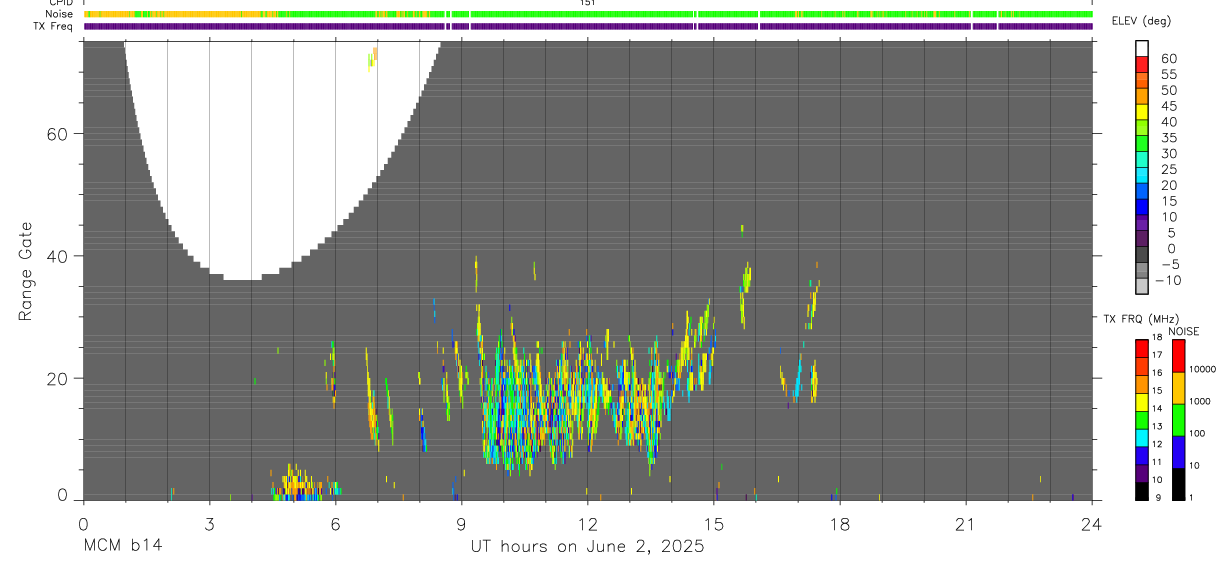The height and width of the screenshot is (567, 1228).
Task: Click Range Gate axis tick label '20'
Action: [x=57, y=378]
